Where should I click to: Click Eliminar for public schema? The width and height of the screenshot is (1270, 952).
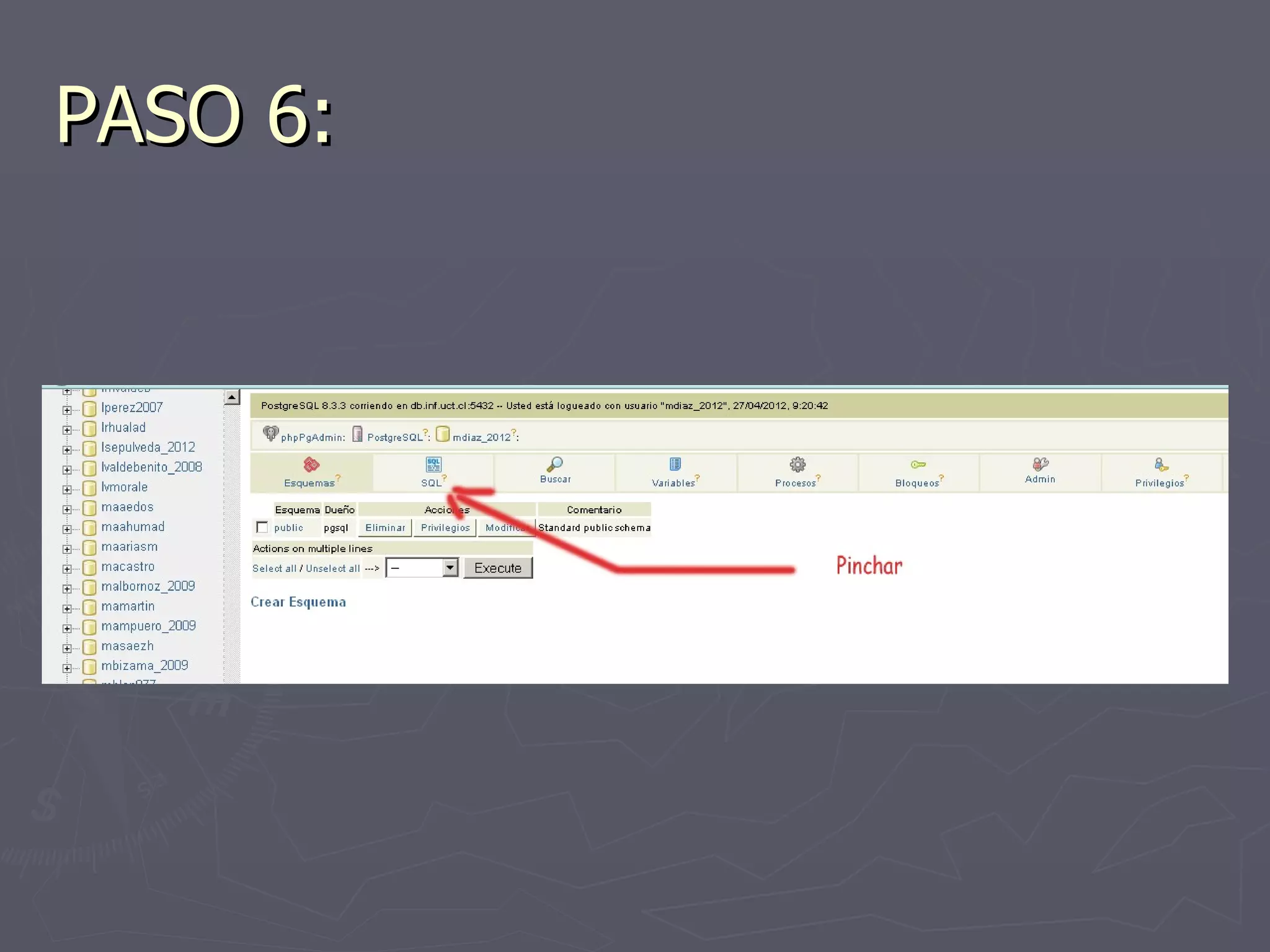[385, 528]
